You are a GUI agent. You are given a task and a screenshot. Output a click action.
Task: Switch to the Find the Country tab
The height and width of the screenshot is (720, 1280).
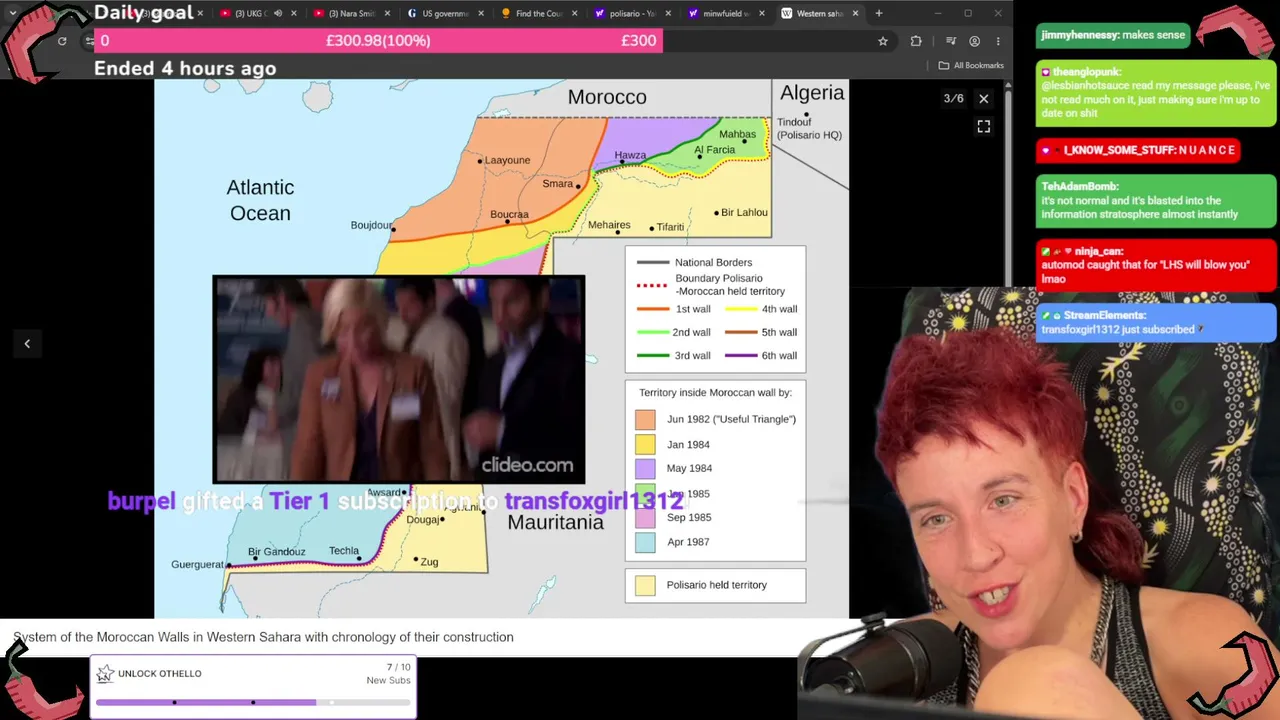[539, 13]
